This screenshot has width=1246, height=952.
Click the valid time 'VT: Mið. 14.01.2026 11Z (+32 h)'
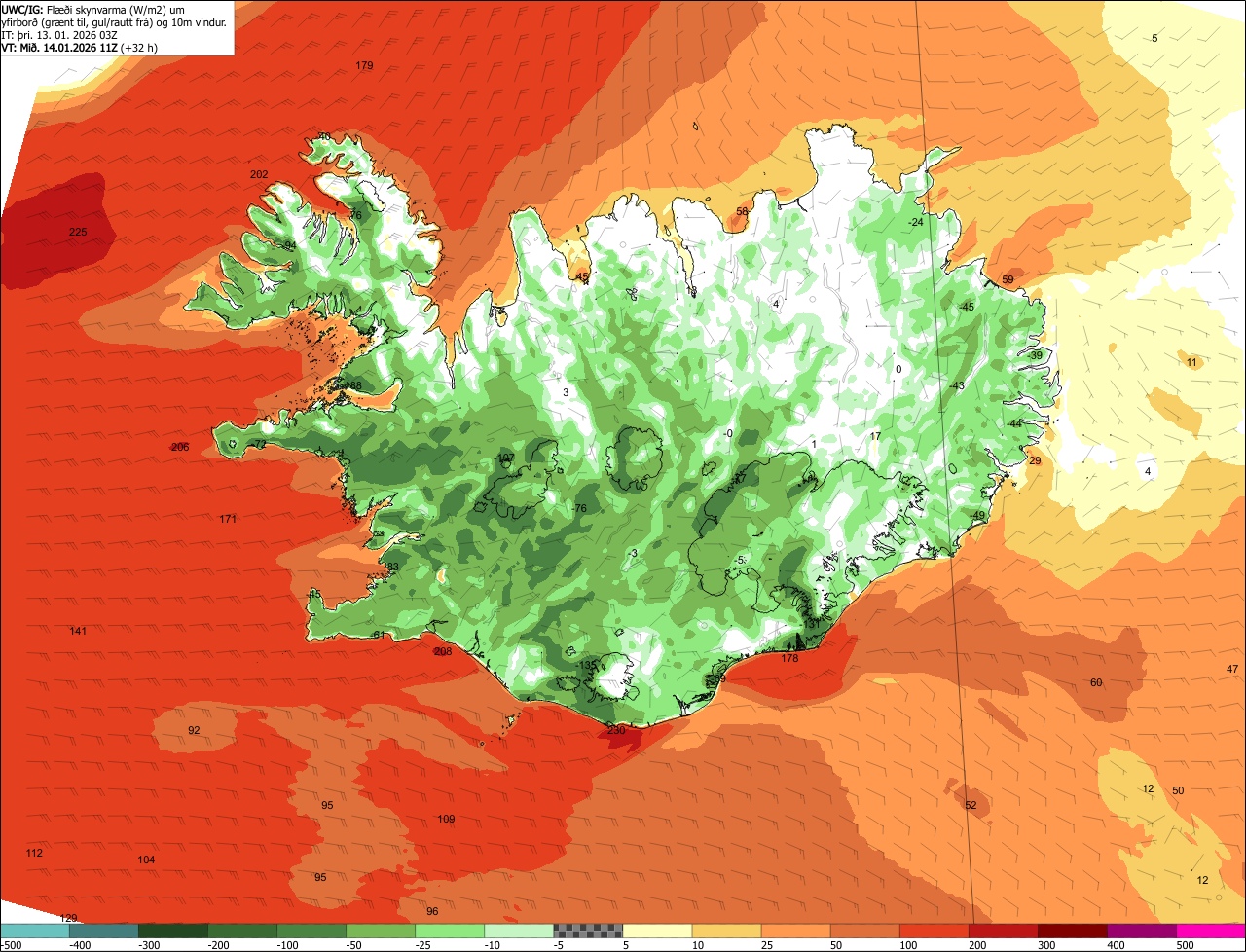tap(80, 48)
